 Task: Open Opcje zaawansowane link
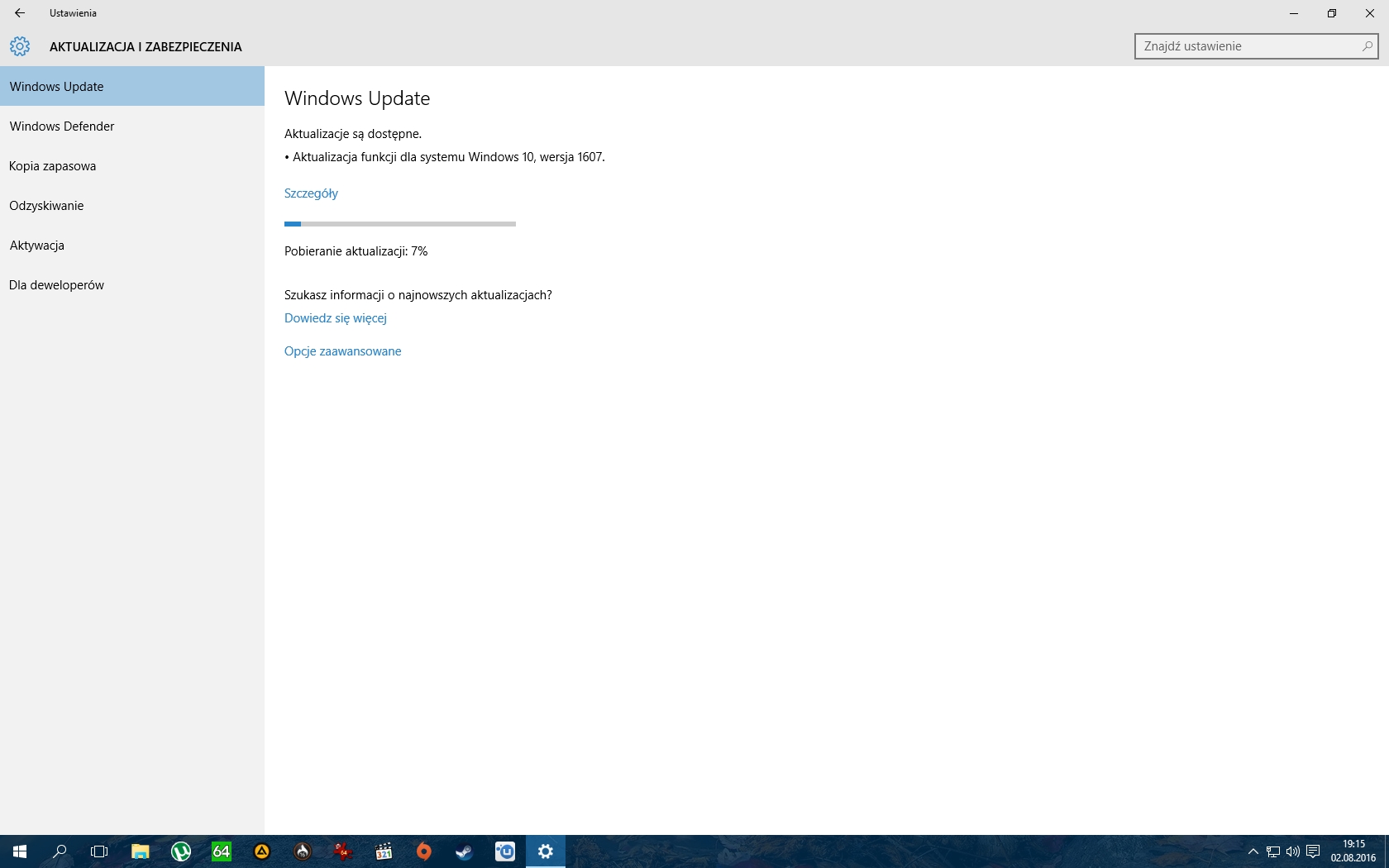[x=343, y=351]
